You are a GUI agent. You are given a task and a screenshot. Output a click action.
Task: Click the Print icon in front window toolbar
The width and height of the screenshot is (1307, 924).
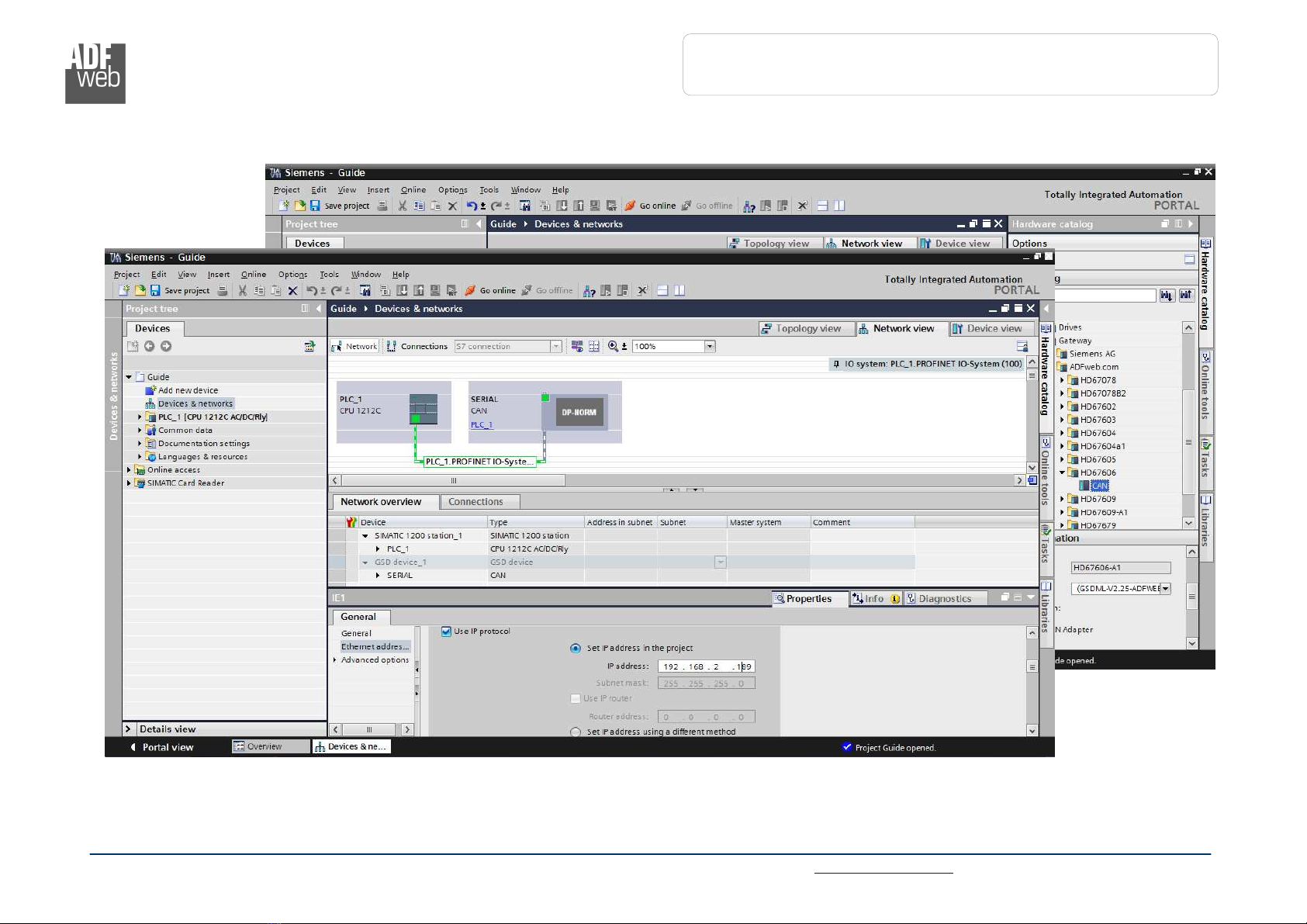coord(223,291)
